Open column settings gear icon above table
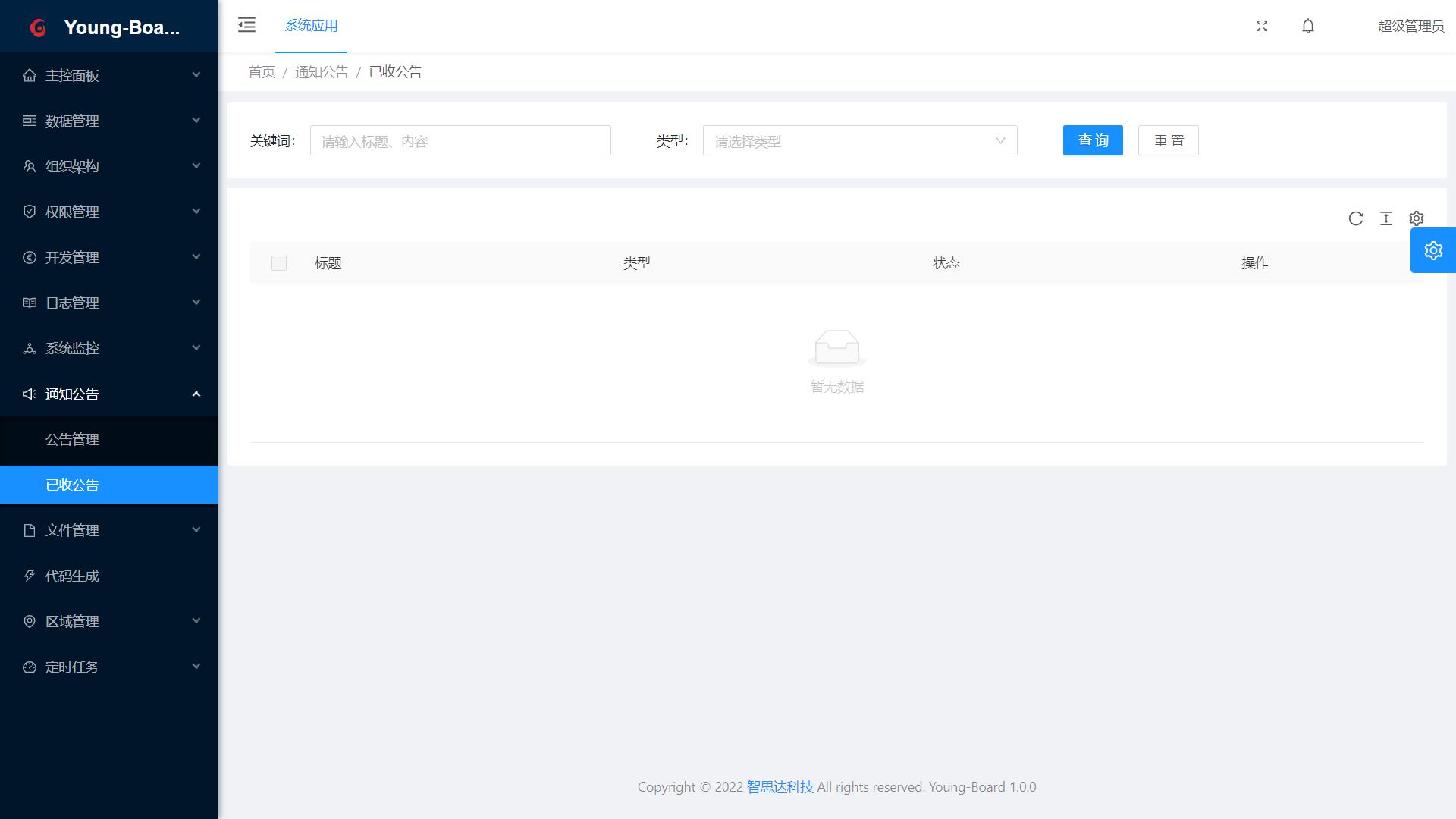The image size is (1456, 819). 1417,218
